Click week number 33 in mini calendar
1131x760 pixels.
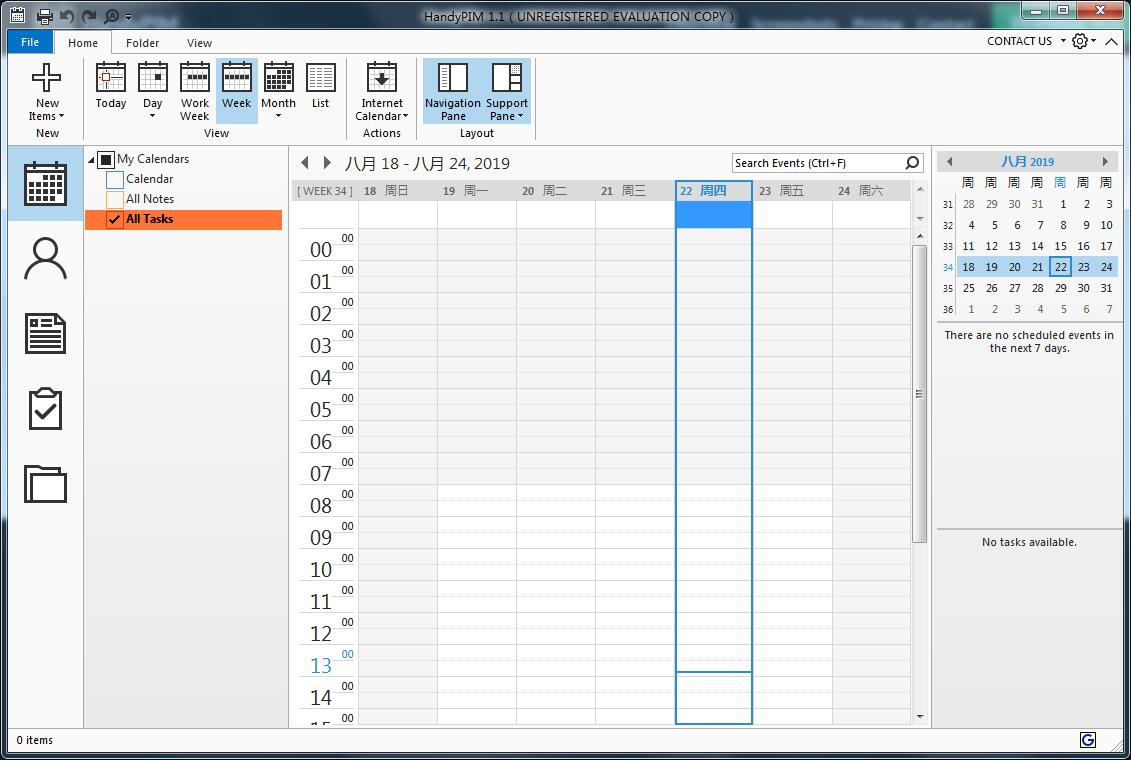(948, 247)
